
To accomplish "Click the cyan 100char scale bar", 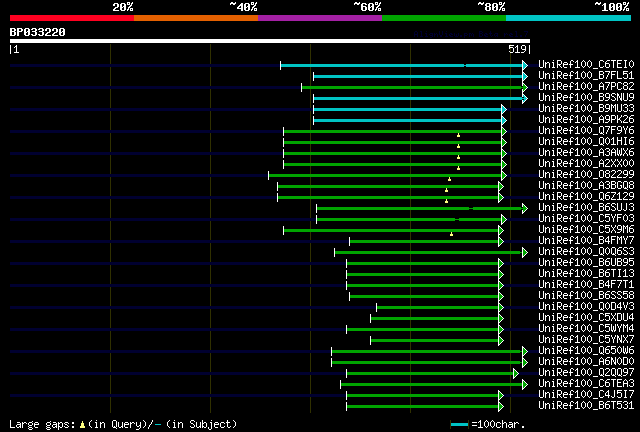I will click(459, 425).
